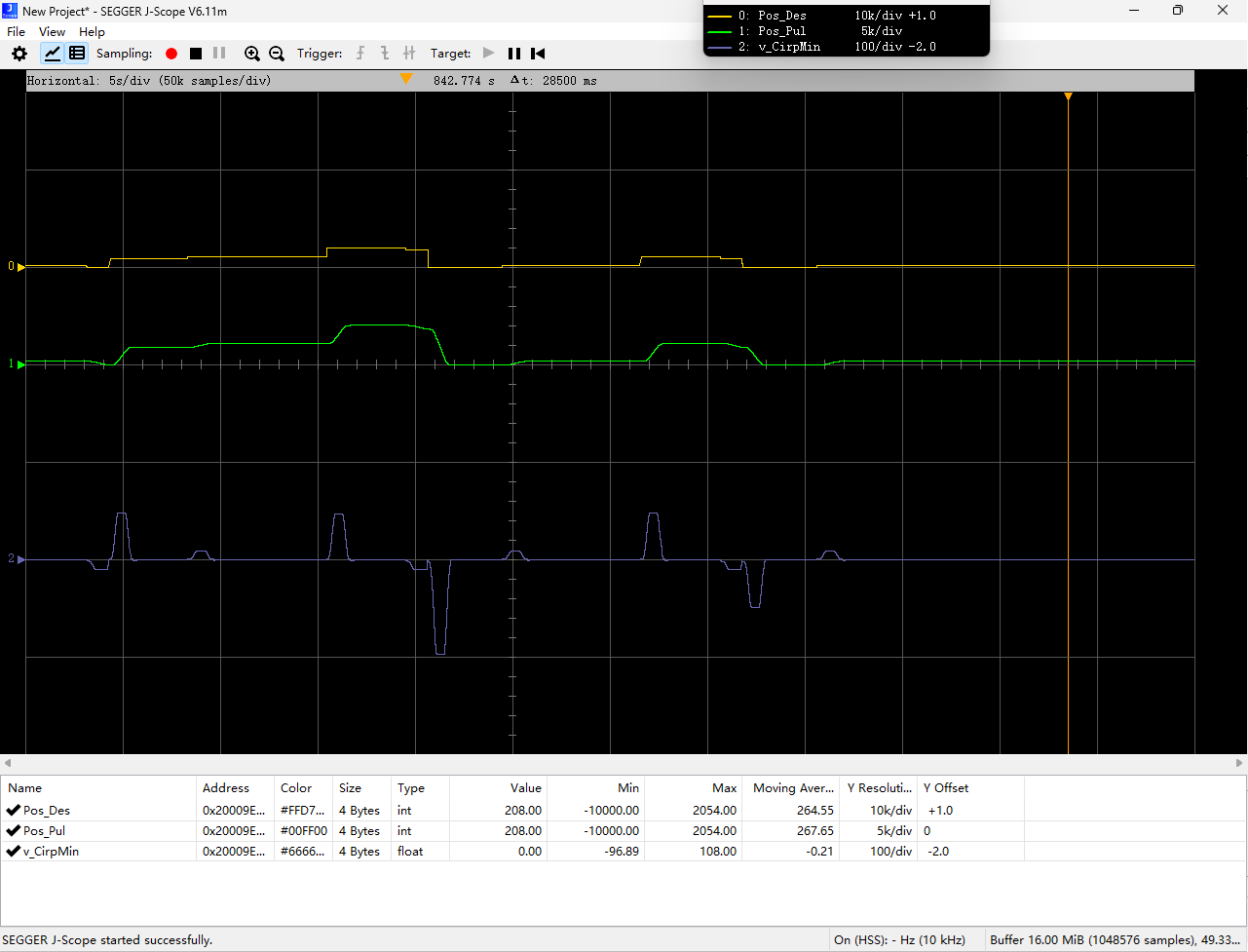Open the settings gear in toolbar
Viewport: 1248px width, 952px height.
19,54
